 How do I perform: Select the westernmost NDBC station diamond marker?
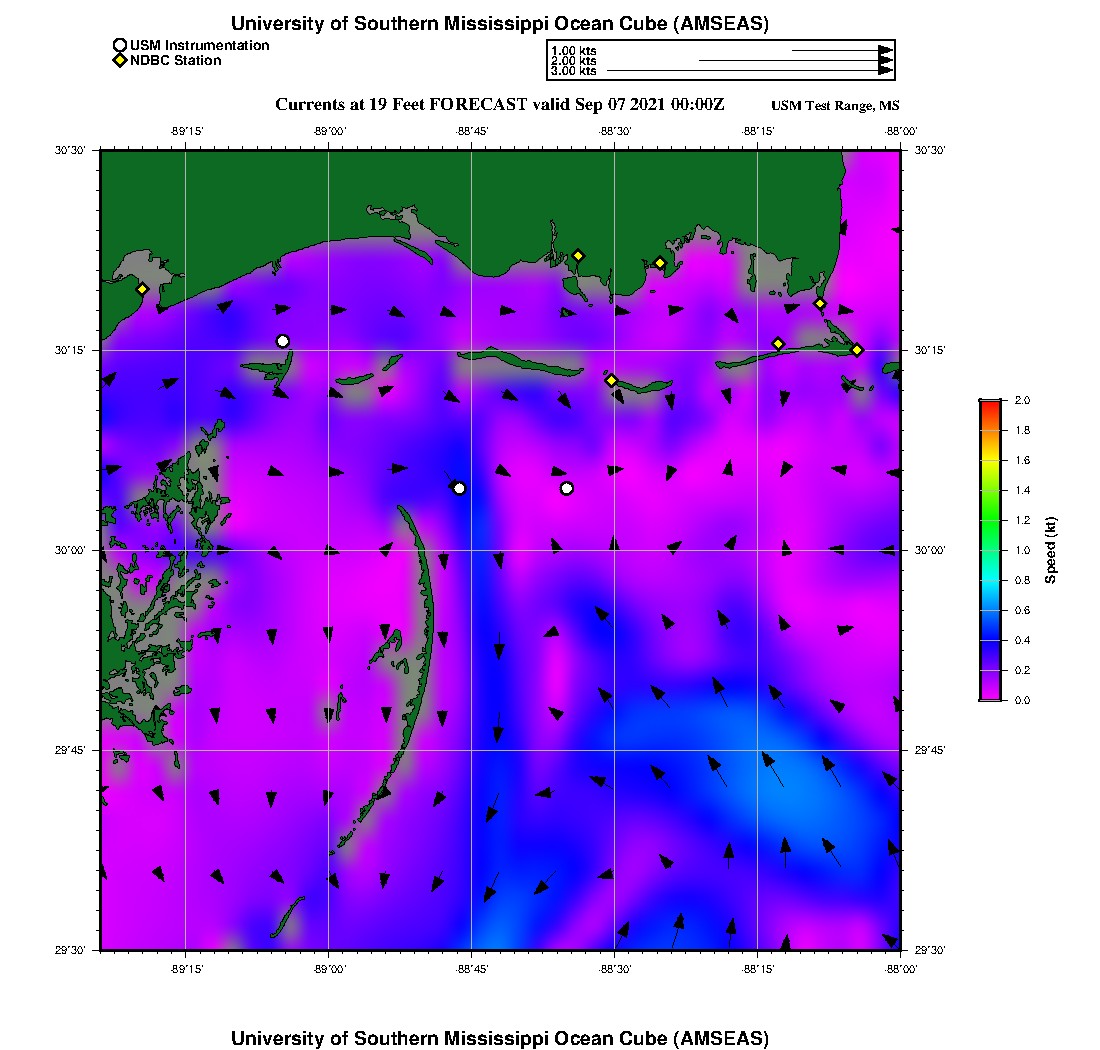coord(143,289)
